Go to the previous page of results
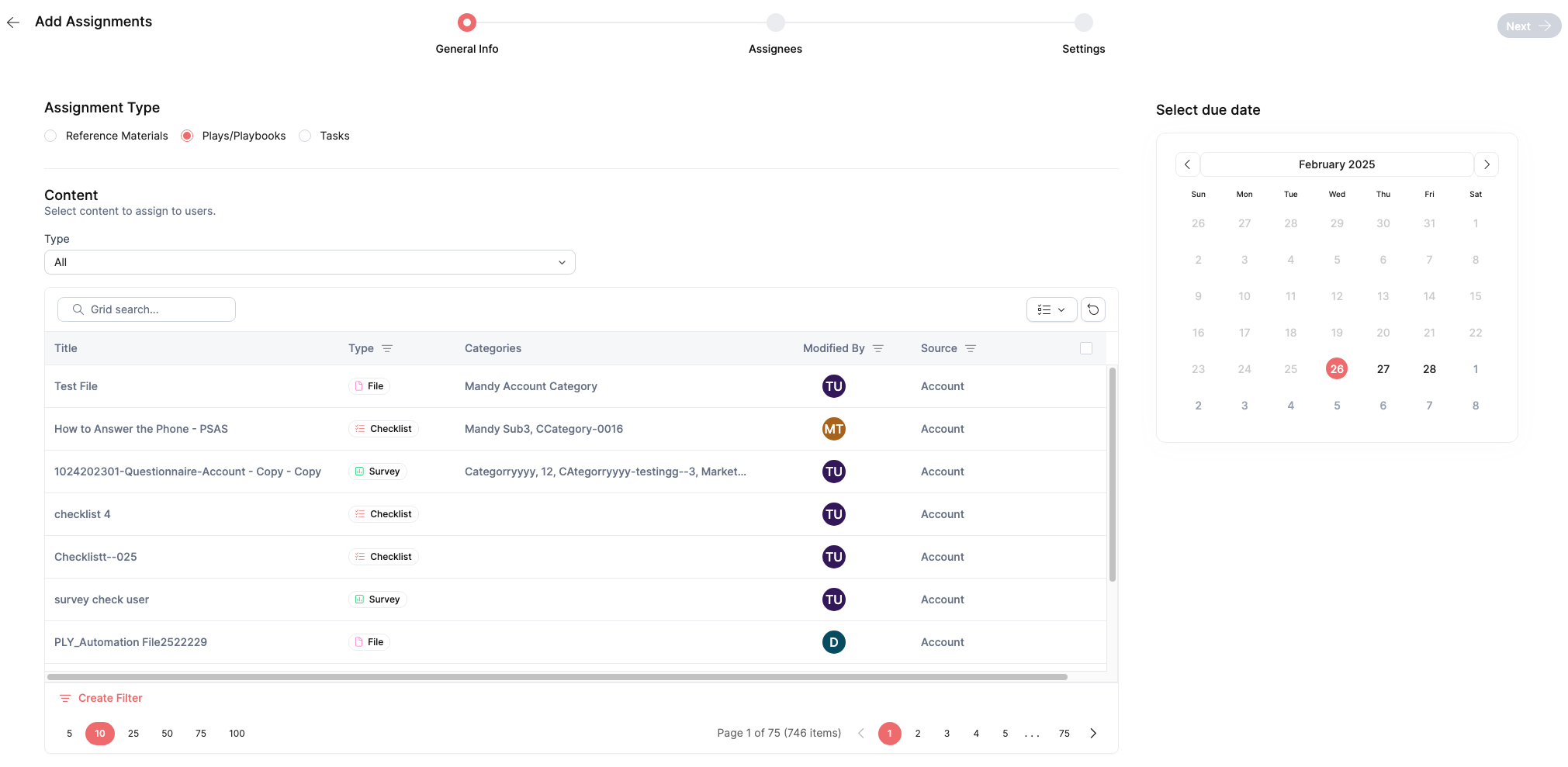This screenshot has height=767, width=1568. 861,734
